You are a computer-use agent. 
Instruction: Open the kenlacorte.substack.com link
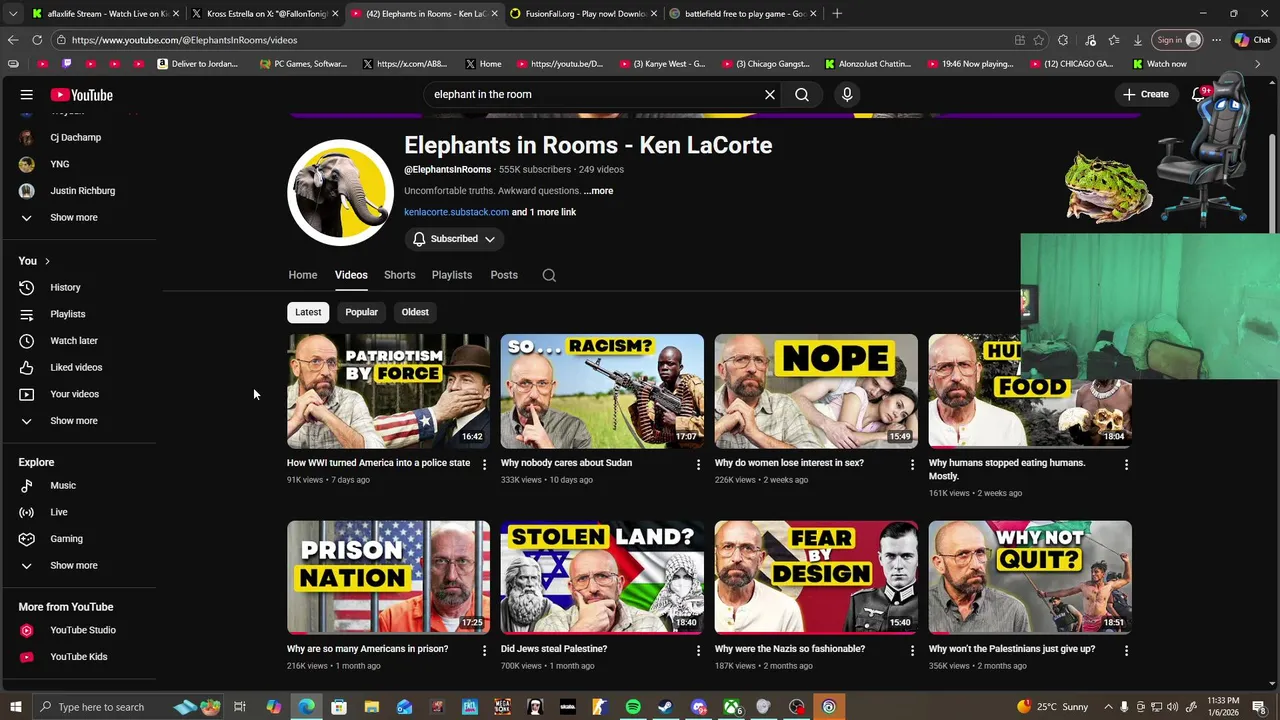[456, 212]
